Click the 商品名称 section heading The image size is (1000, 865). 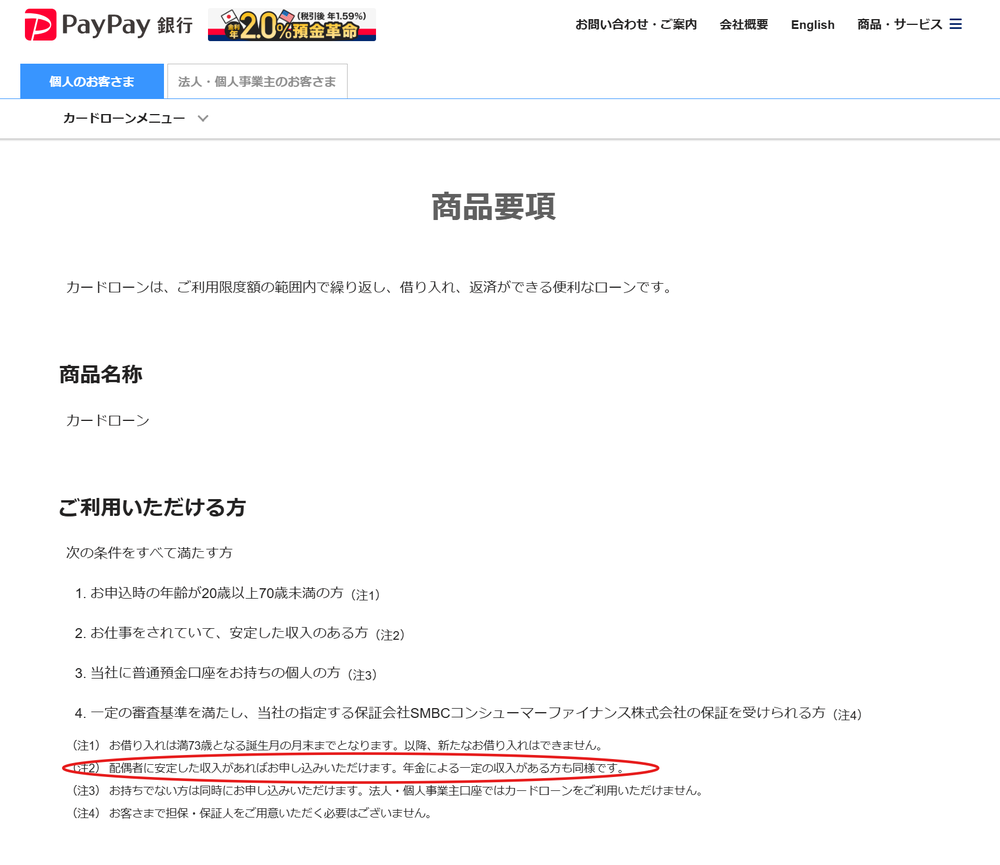coord(101,374)
